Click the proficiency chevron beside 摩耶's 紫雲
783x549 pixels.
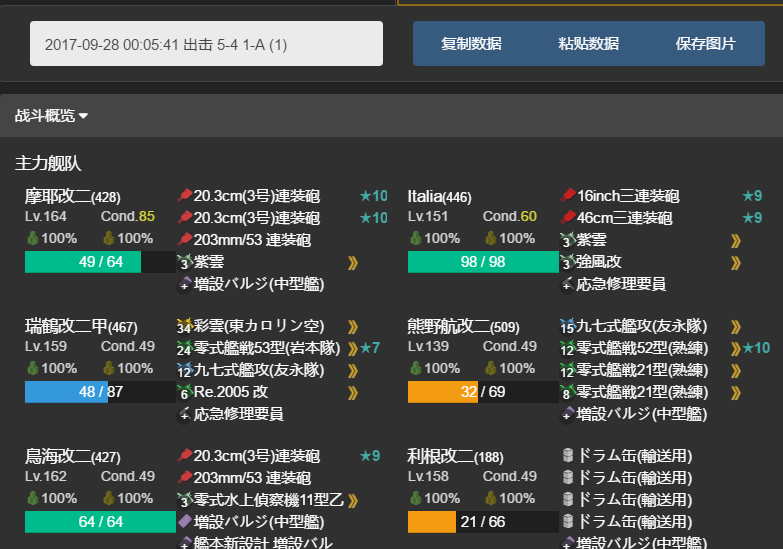[353, 262]
